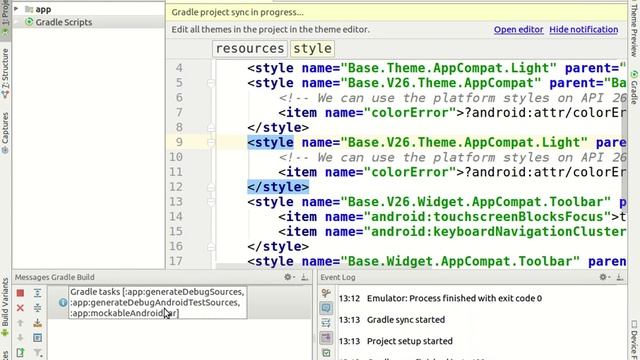The height and width of the screenshot is (360, 640).
Task: Click fold end marker at line 8
Action: click(211, 127)
